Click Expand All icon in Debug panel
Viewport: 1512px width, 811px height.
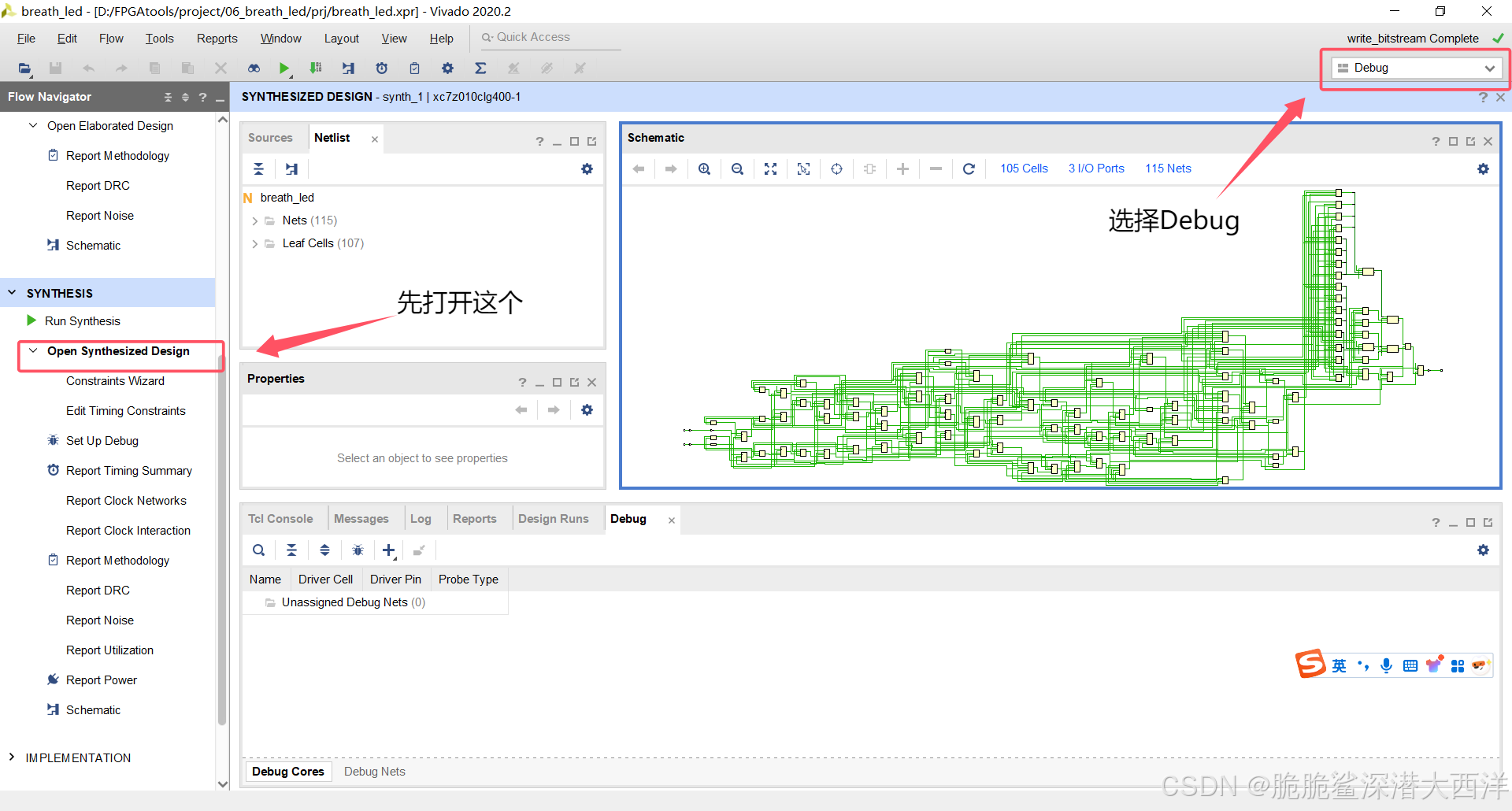click(324, 550)
